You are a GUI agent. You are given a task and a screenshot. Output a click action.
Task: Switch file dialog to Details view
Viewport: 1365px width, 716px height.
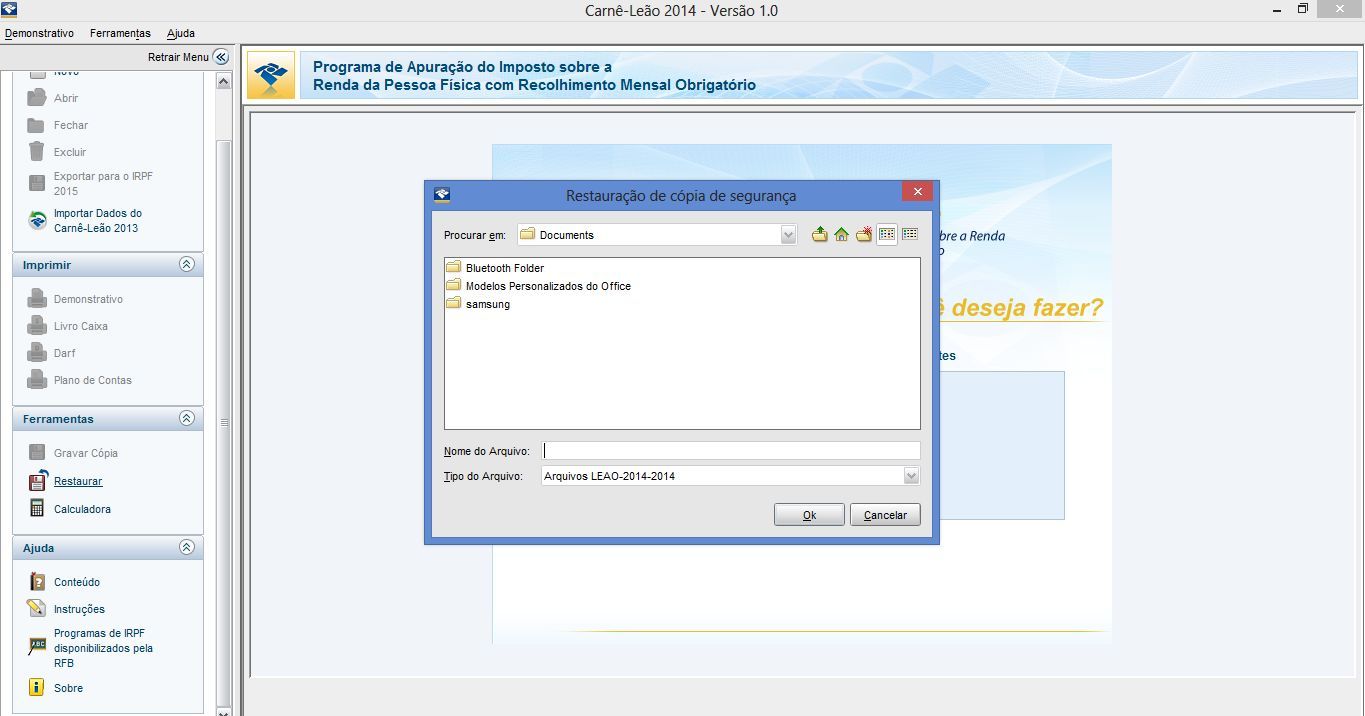tap(909, 235)
